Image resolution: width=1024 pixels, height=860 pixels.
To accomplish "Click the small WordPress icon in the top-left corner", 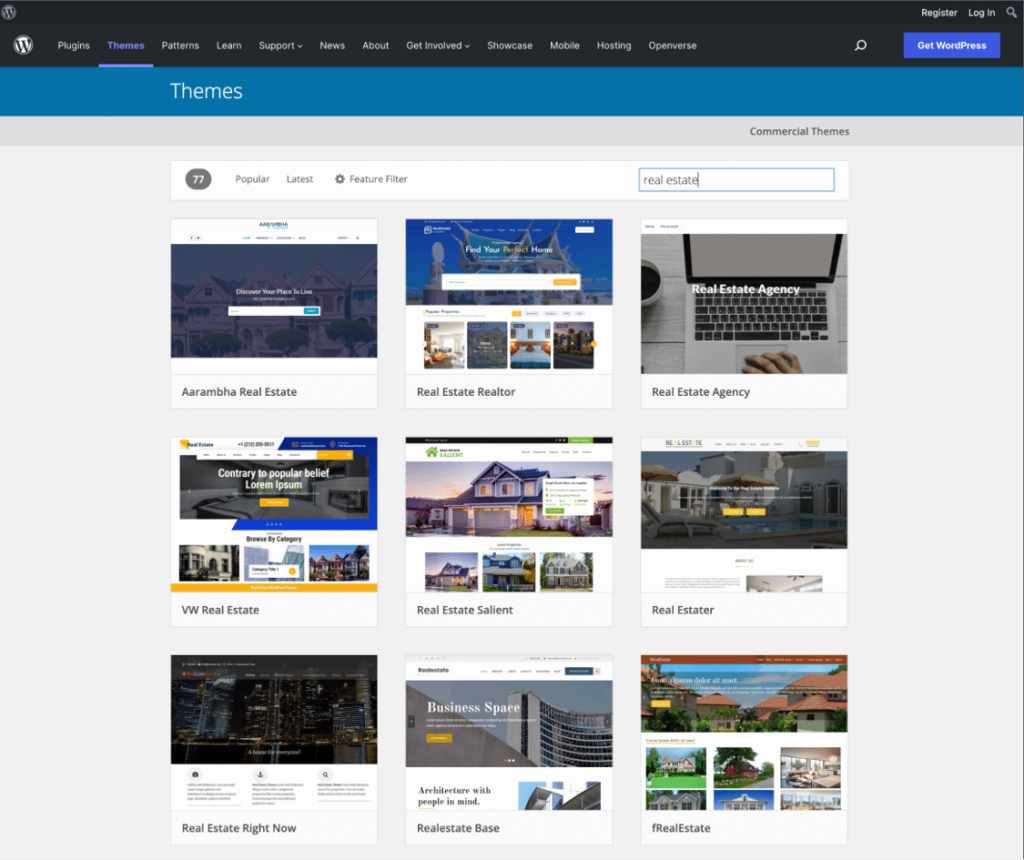I will click(11, 12).
